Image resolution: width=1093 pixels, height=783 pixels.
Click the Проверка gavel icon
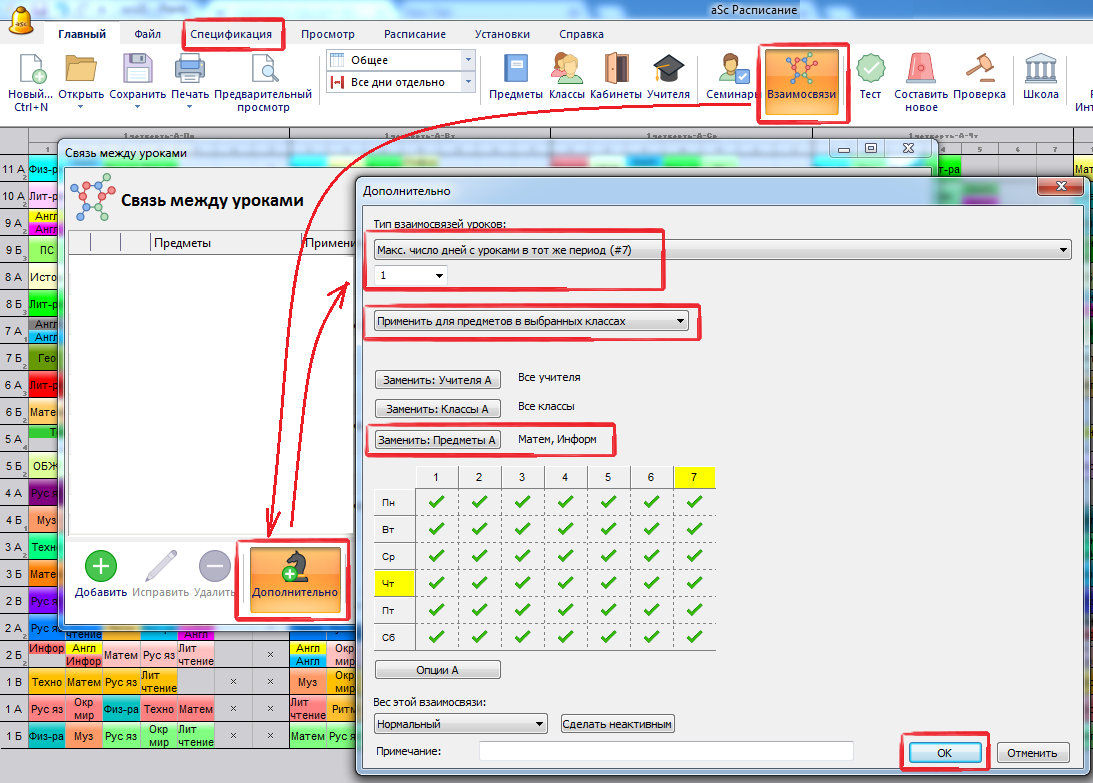click(978, 77)
